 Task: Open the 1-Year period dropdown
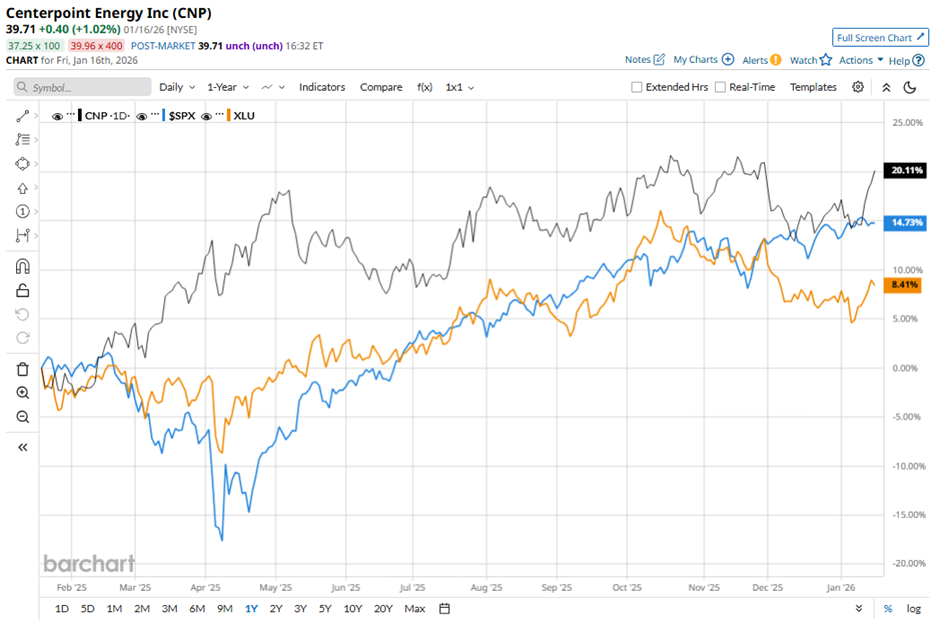(x=228, y=87)
